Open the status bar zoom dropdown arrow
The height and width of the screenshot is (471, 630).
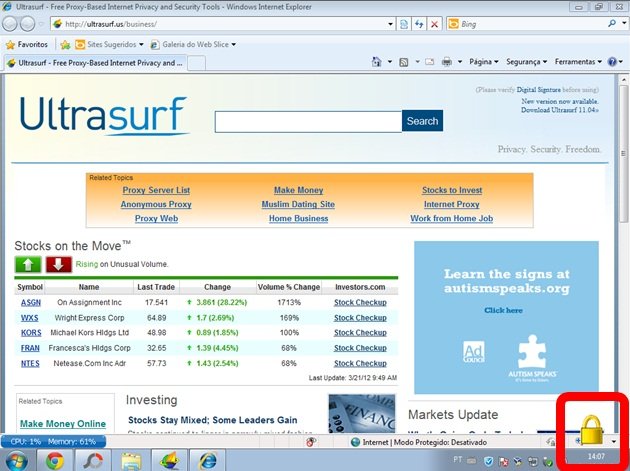[614, 442]
